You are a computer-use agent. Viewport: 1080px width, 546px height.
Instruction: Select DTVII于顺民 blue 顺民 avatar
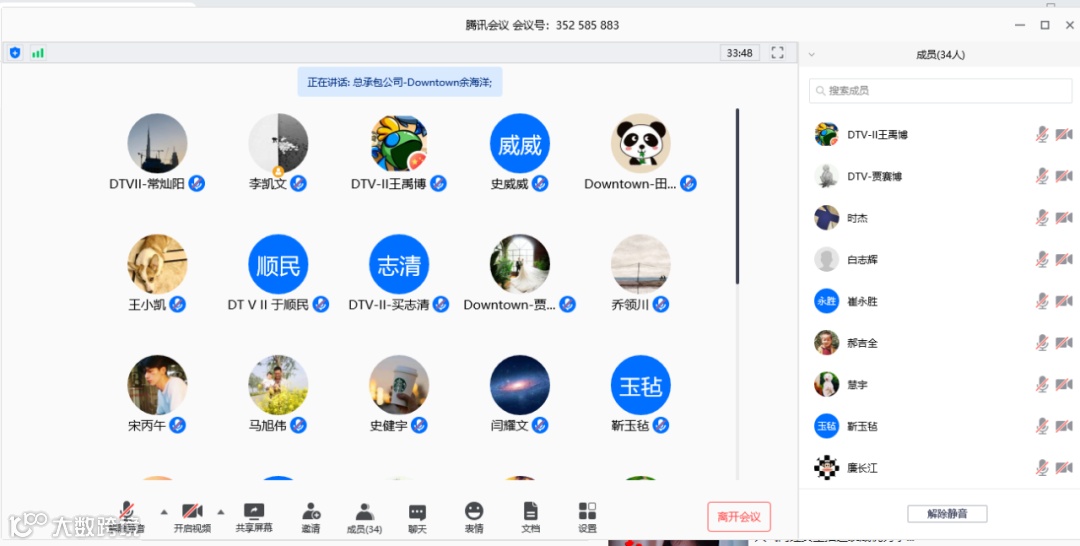pos(278,264)
